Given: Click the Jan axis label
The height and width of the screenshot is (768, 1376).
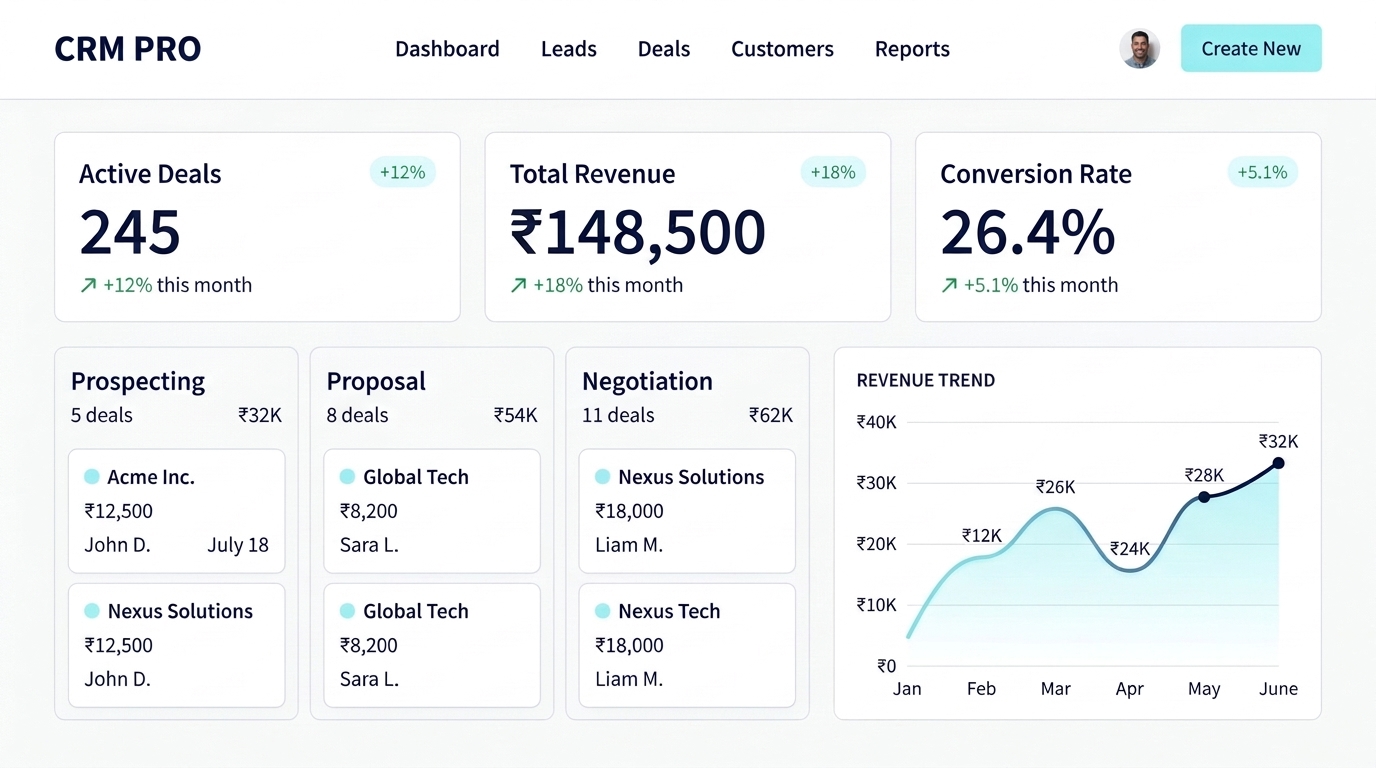Looking at the screenshot, I should 907,689.
